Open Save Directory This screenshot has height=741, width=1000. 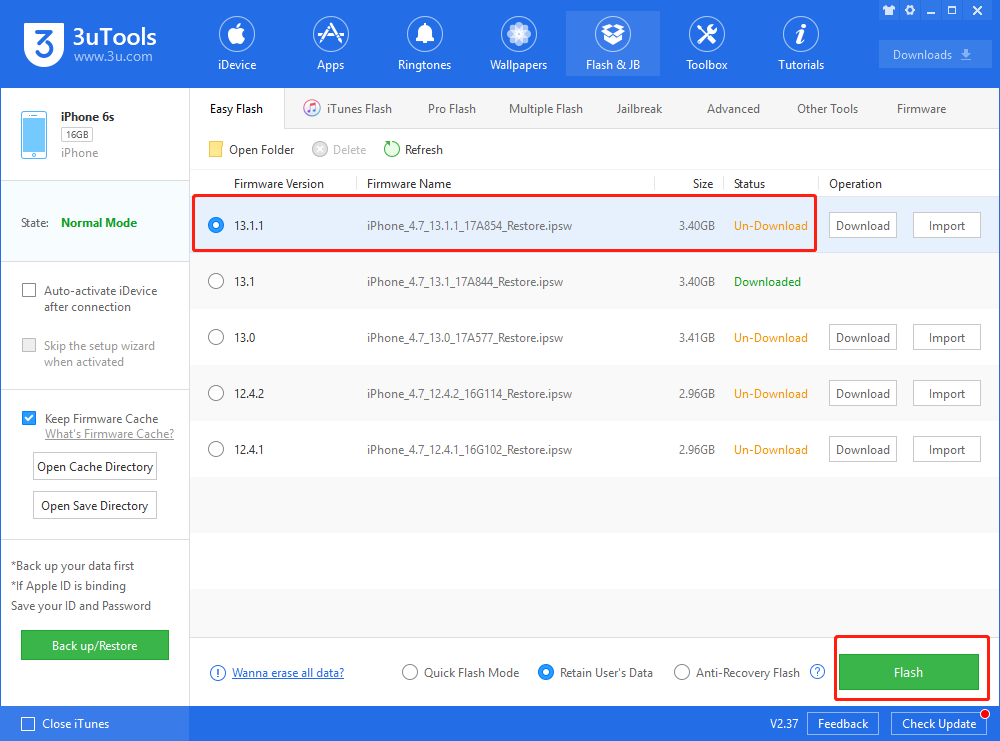coord(95,506)
